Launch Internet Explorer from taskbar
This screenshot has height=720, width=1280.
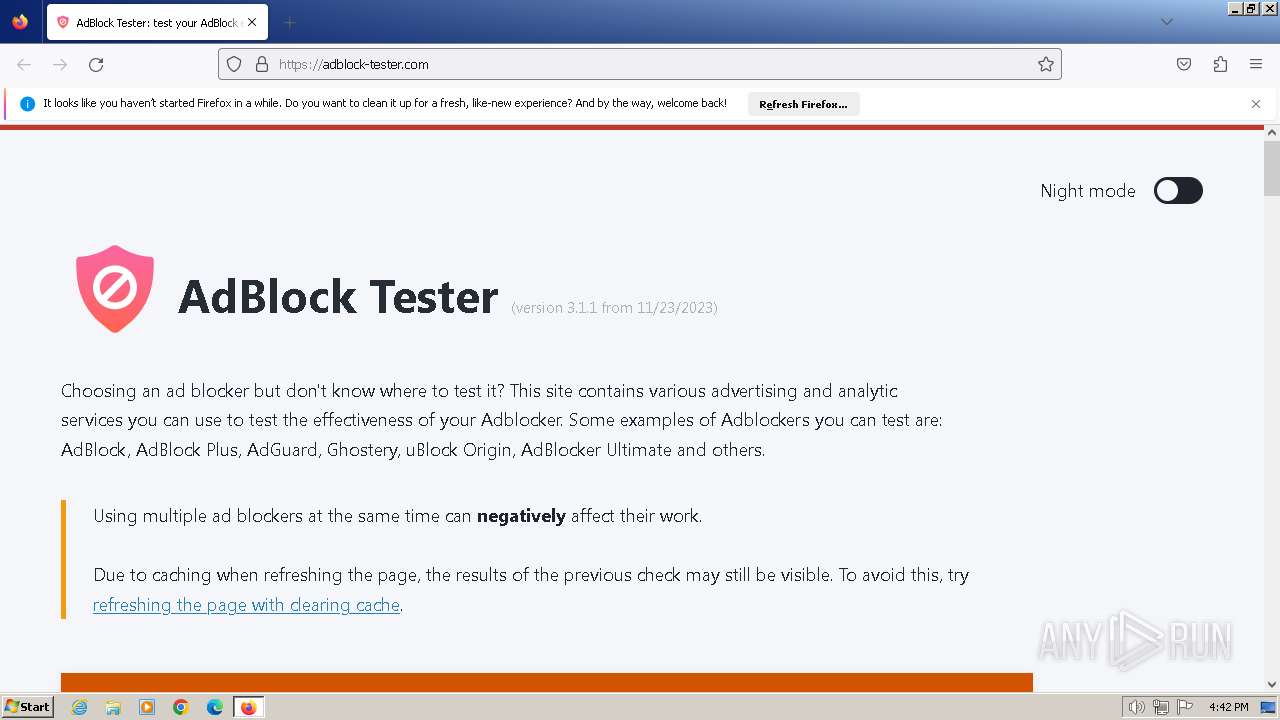[x=79, y=707]
